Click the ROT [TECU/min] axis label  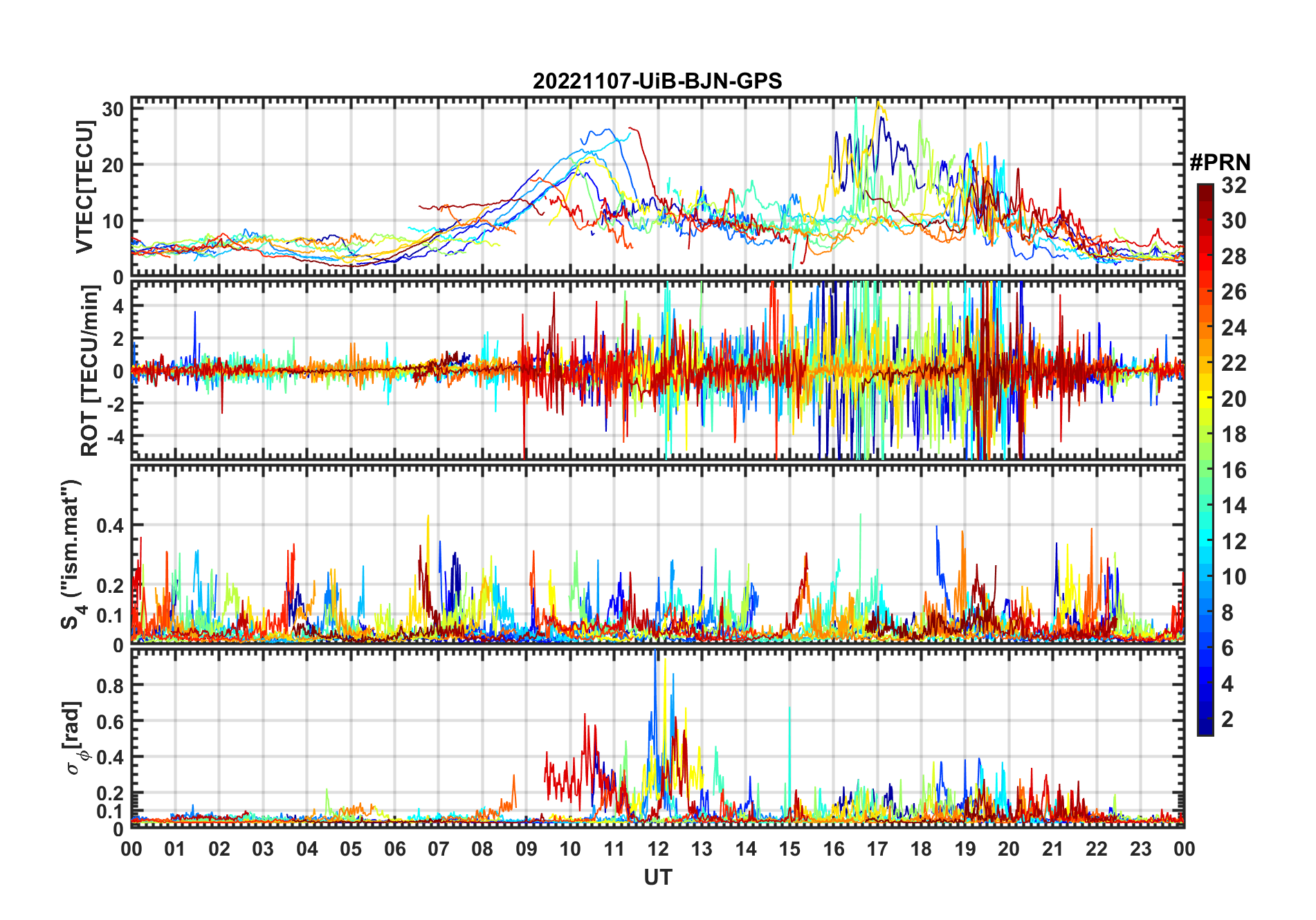89,371
